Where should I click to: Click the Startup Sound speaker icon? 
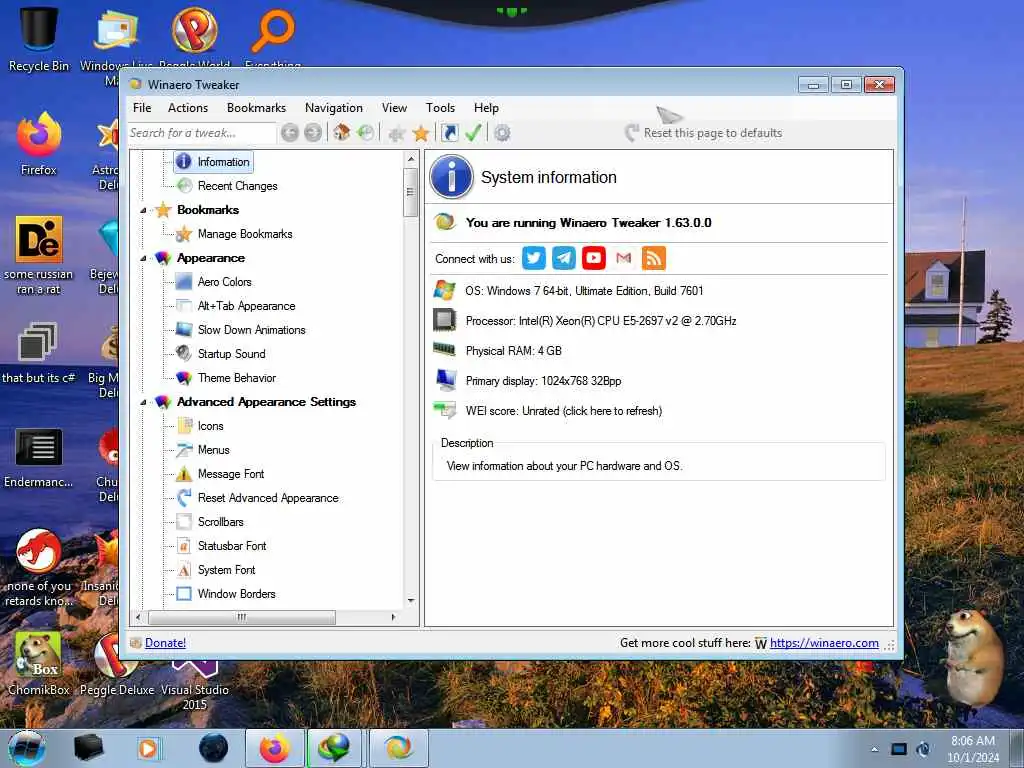coord(184,353)
